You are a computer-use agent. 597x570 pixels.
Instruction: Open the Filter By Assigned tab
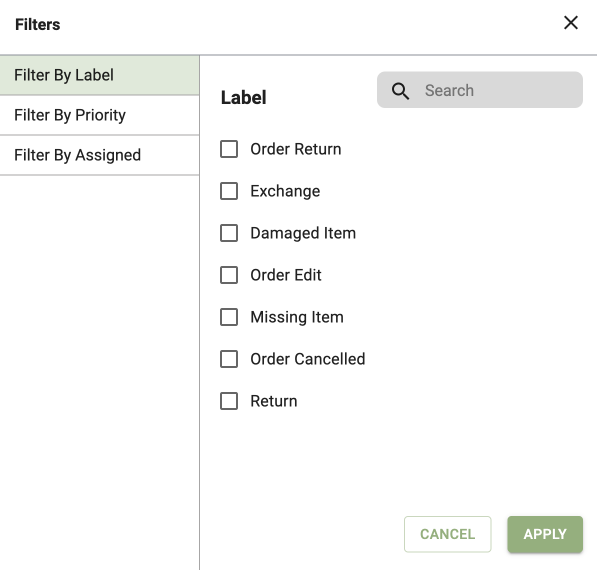(x=99, y=155)
